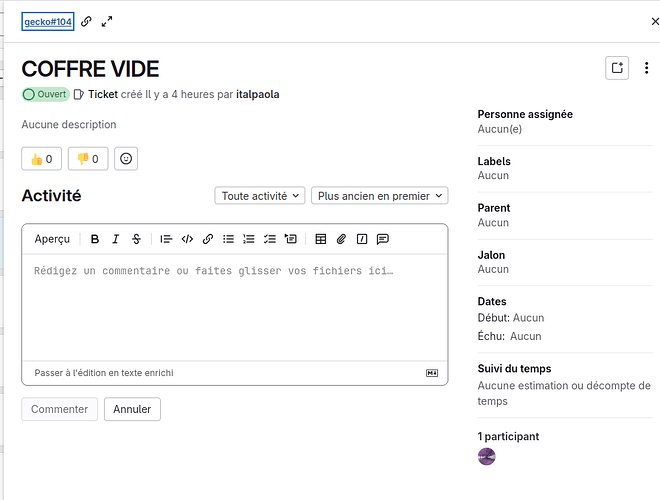
Task: Insert a link via toolbar link icon
Action: pos(208,239)
